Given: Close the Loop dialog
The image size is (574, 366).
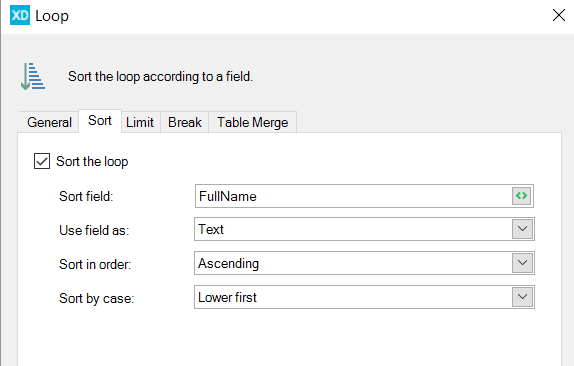Looking at the screenshot, I should pyautogui.click(x=559, y=15).
